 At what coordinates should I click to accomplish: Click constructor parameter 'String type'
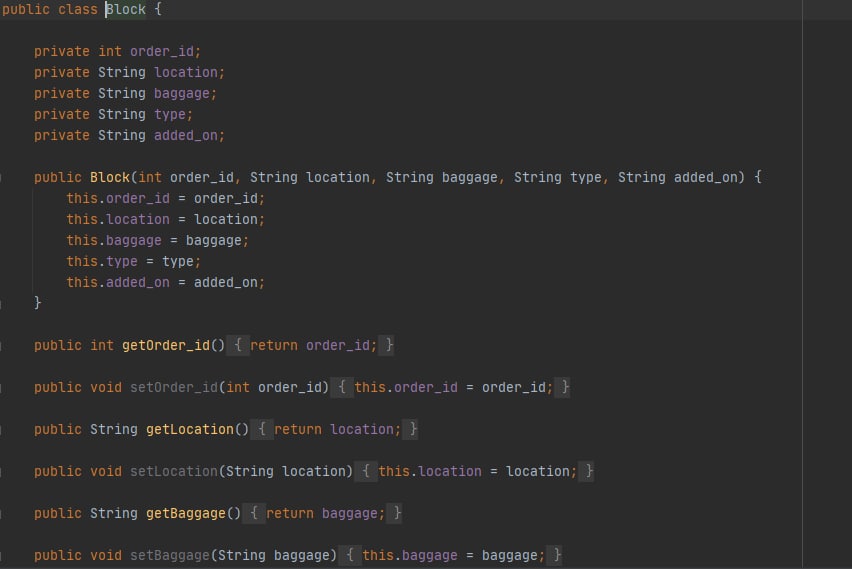[x=558, y=178]
